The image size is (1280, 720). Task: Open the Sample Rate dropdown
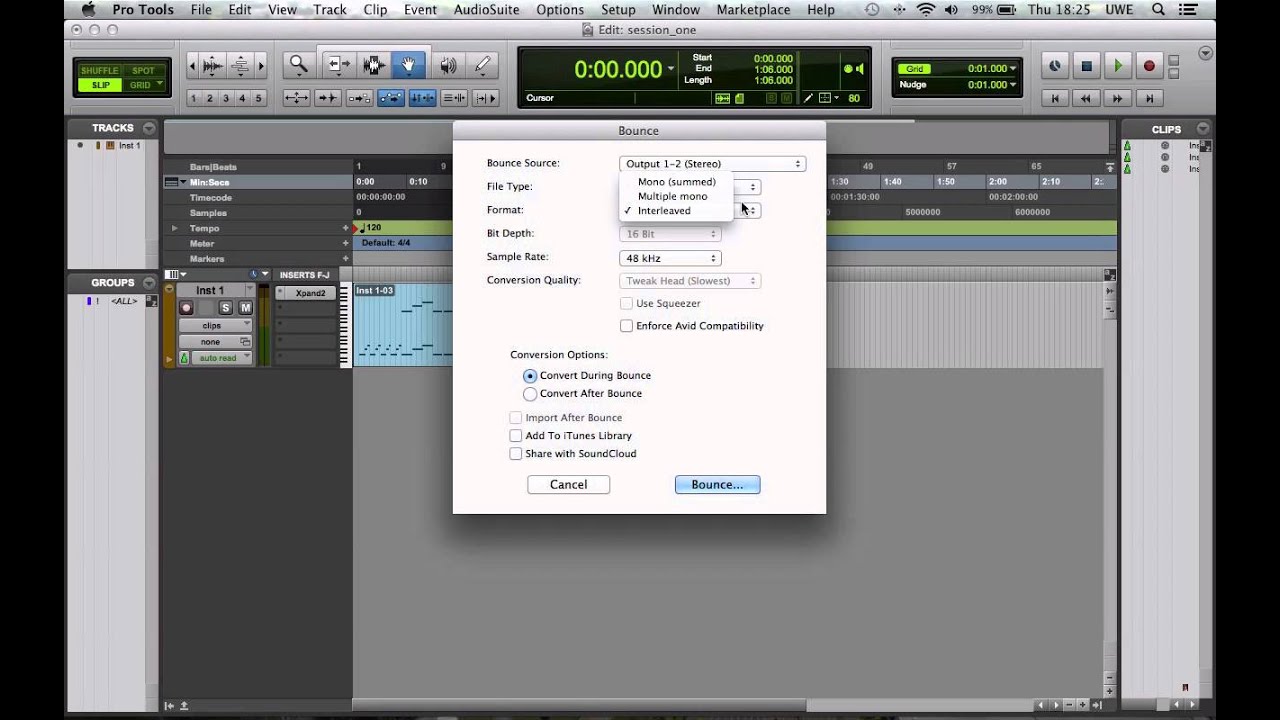pyautogui.click(x=669, y=258)
